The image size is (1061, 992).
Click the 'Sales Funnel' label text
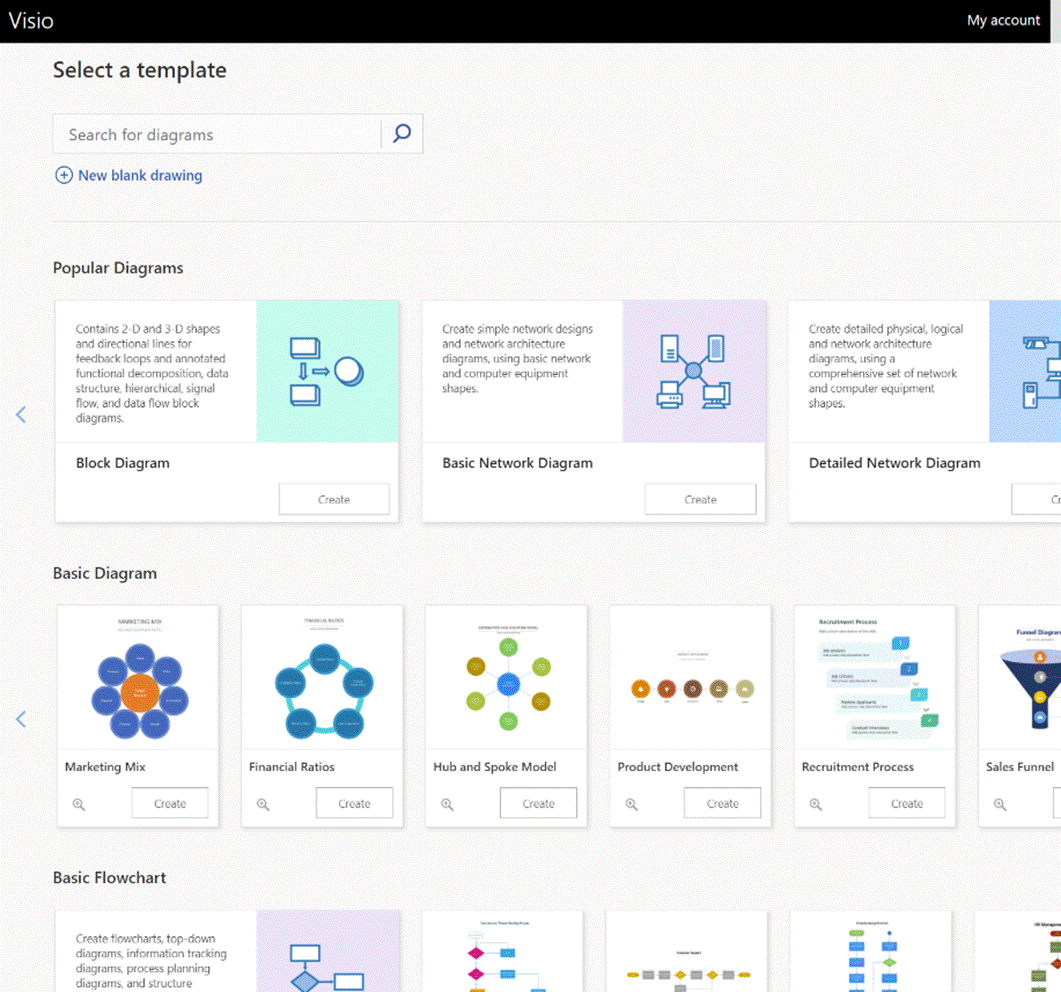pos(1020,767)
